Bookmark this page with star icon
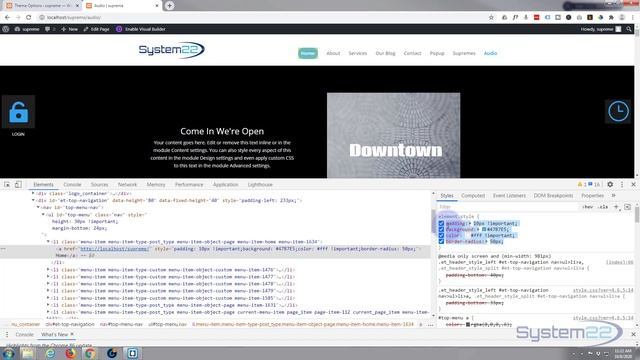 (491, 17)
